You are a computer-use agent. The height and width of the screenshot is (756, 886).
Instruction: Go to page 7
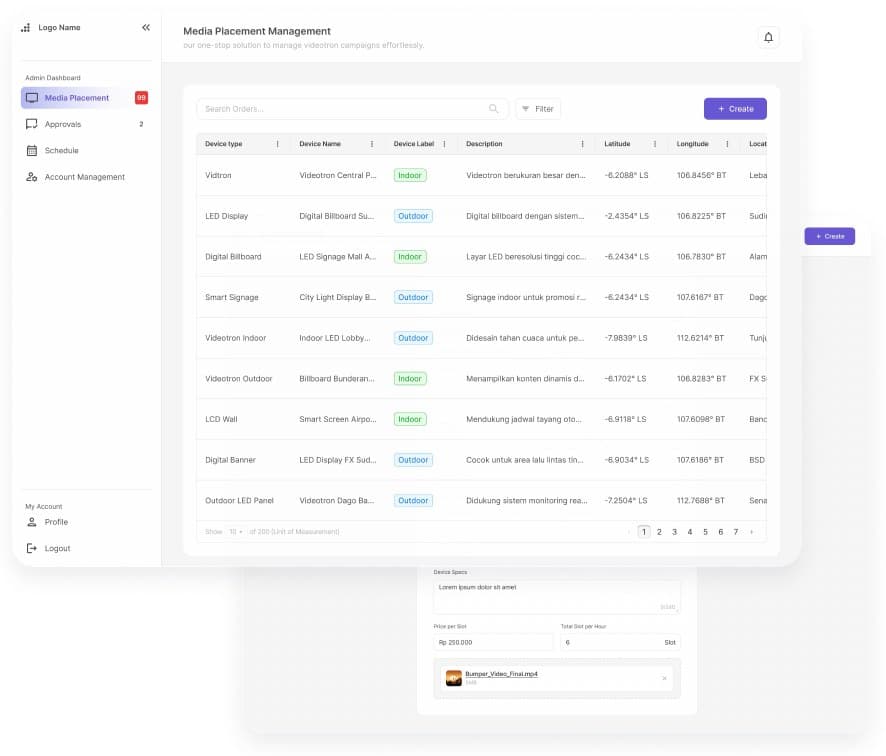(x=736, y=532)
